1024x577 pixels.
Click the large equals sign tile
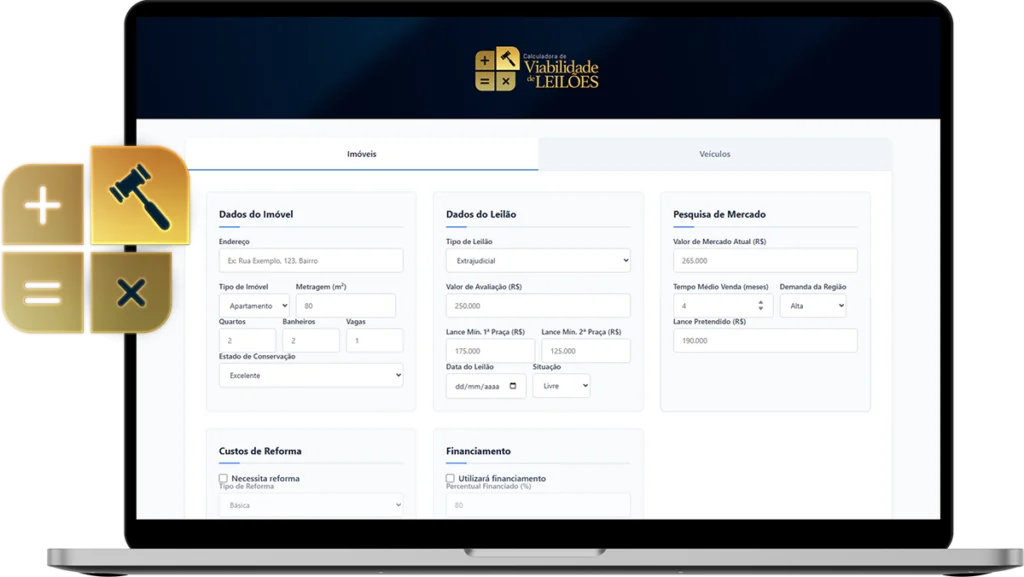[43, 292]
